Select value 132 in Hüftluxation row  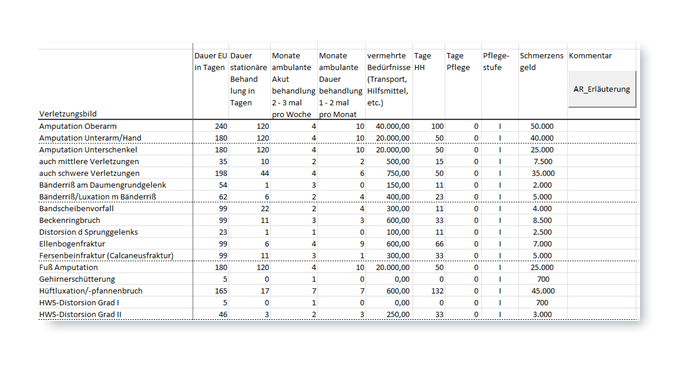click(x=437, y=291)
